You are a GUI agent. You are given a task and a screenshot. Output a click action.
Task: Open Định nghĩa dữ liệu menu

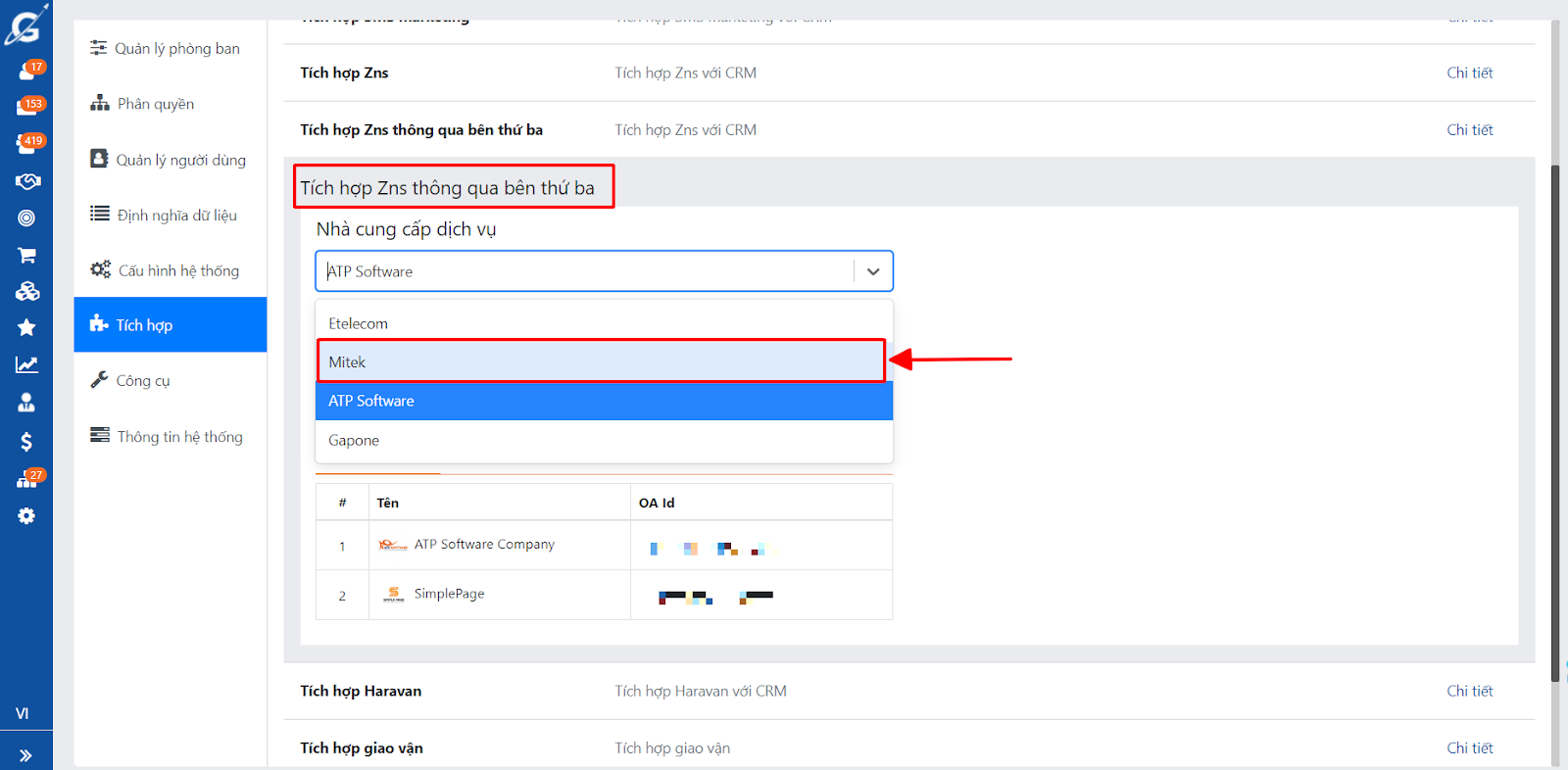coord(170,215)
